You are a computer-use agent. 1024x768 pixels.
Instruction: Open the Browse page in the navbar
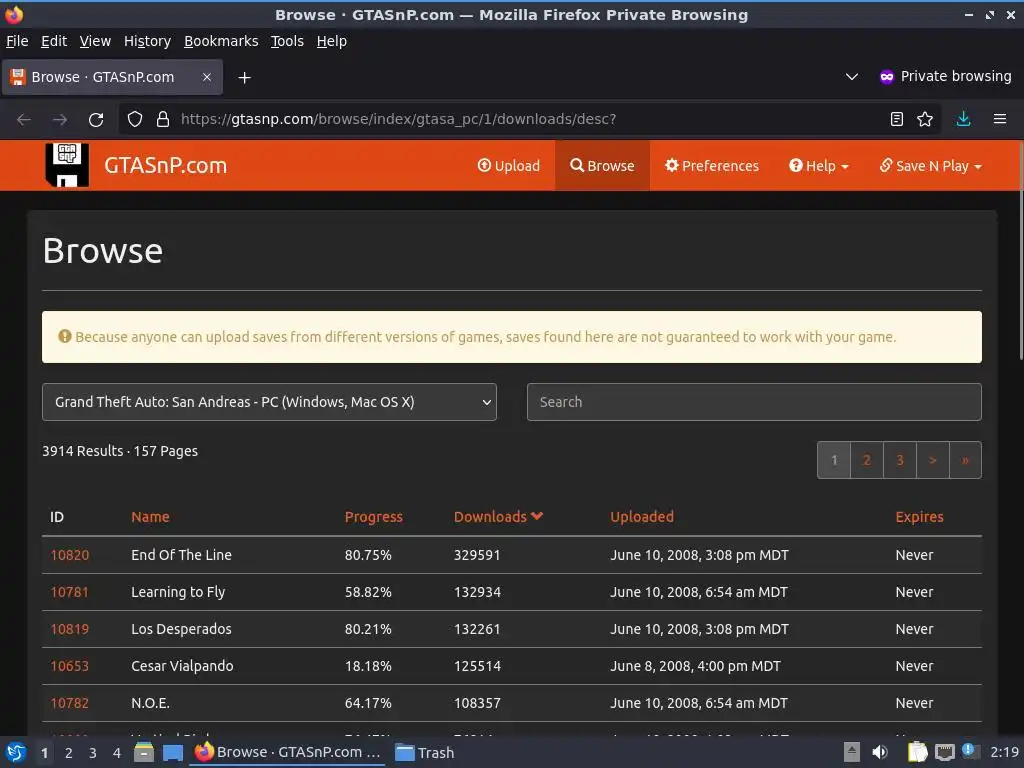tap(602, 166)
